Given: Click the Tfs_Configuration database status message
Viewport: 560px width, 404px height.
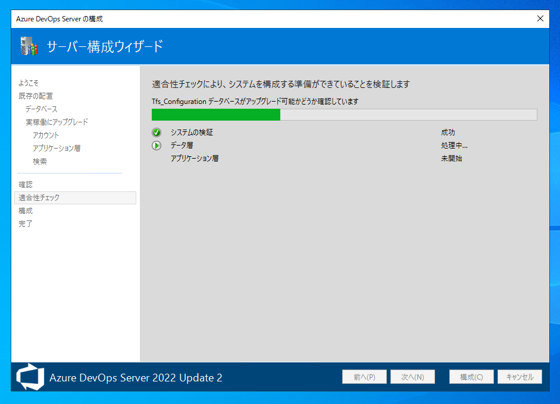Looking at the screenshot, I should click(x=255, y=101).
